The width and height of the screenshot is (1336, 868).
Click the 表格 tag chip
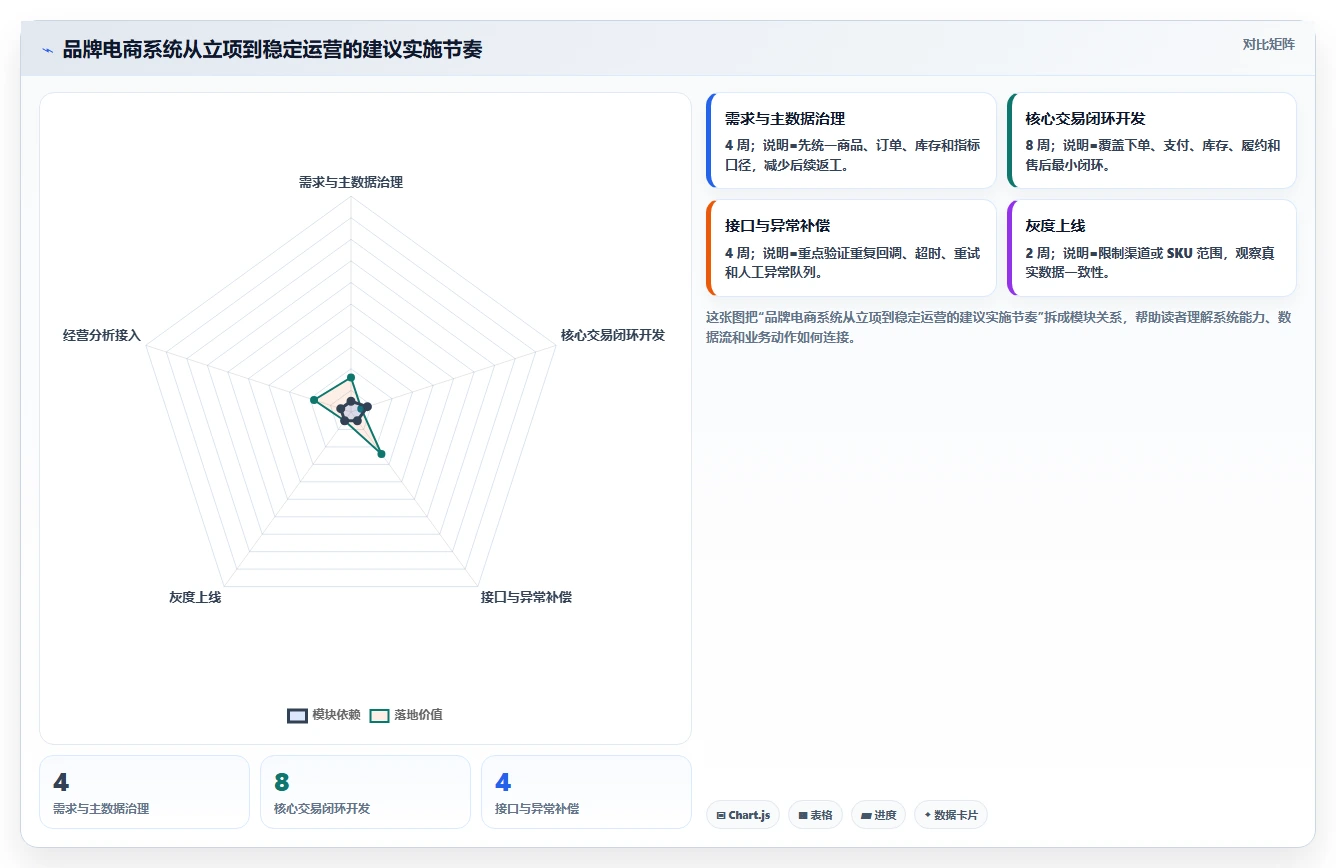(815, 815)
